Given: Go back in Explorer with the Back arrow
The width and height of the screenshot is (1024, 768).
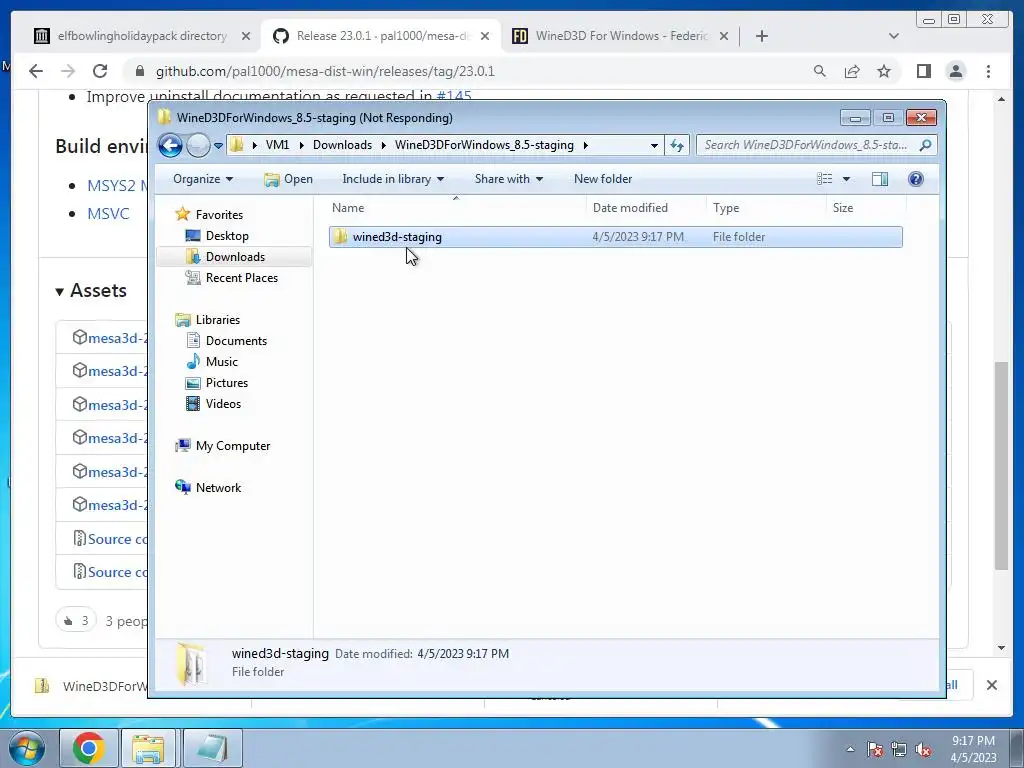Looking at the screenshot, I should tap(170, 145).
